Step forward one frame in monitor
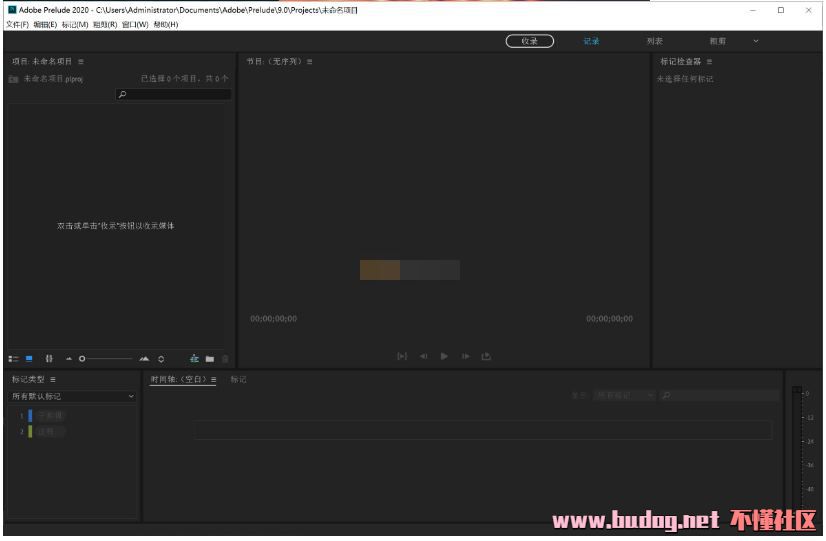The height and width of the screenshot is (541, 826). pos(465,356)
